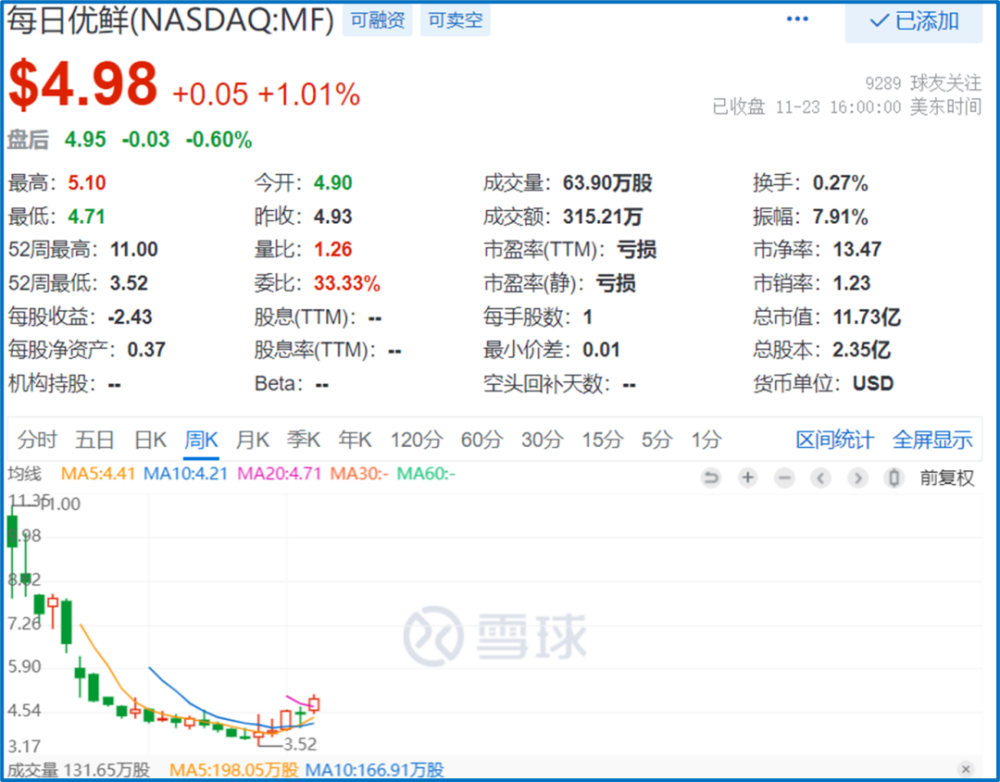The width and height of the screenshot is (1000, 782).
Task: Move chart right with next arrow
Action: tap(858, 478)
